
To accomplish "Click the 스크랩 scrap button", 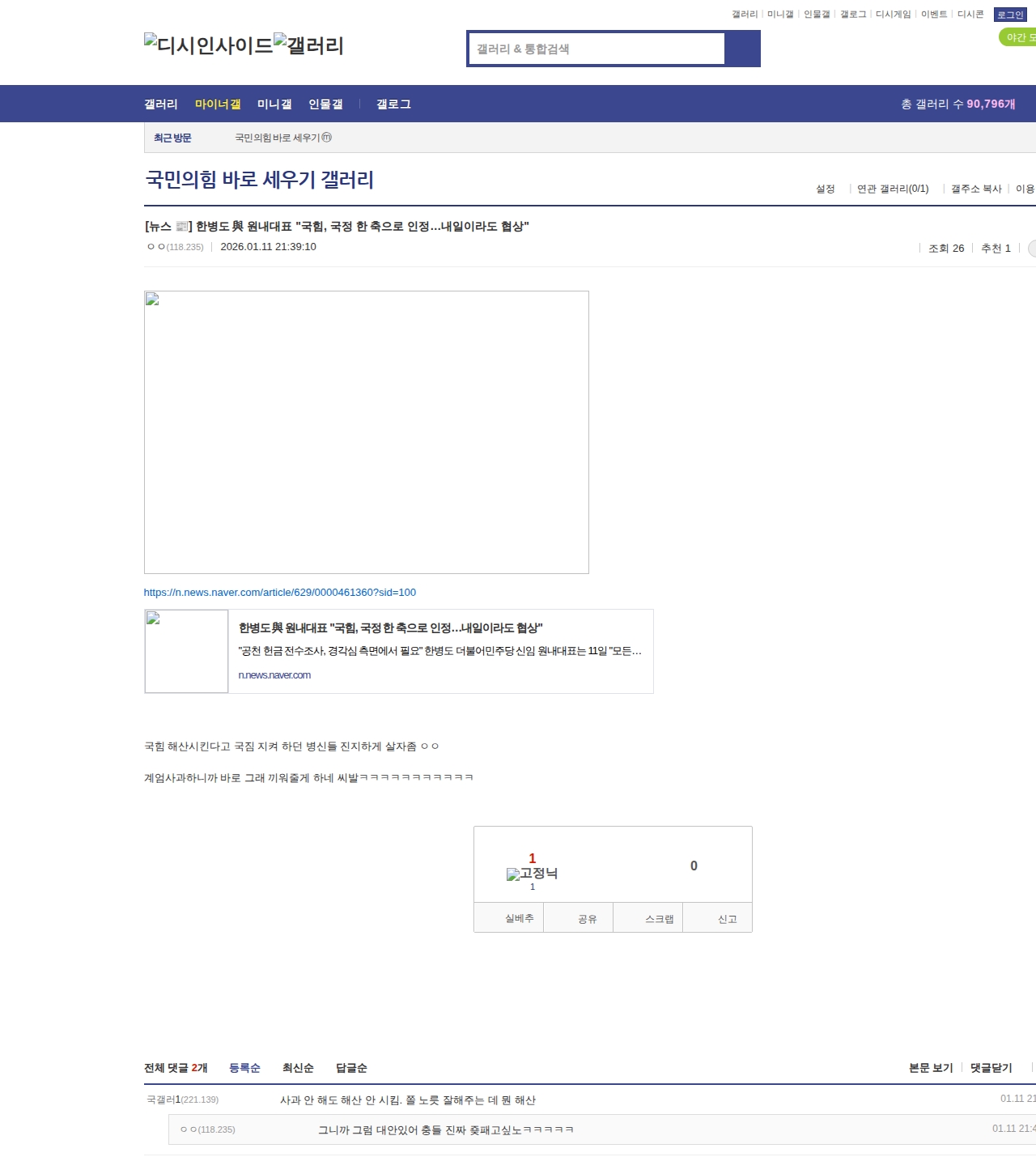I will click(659, 919).
